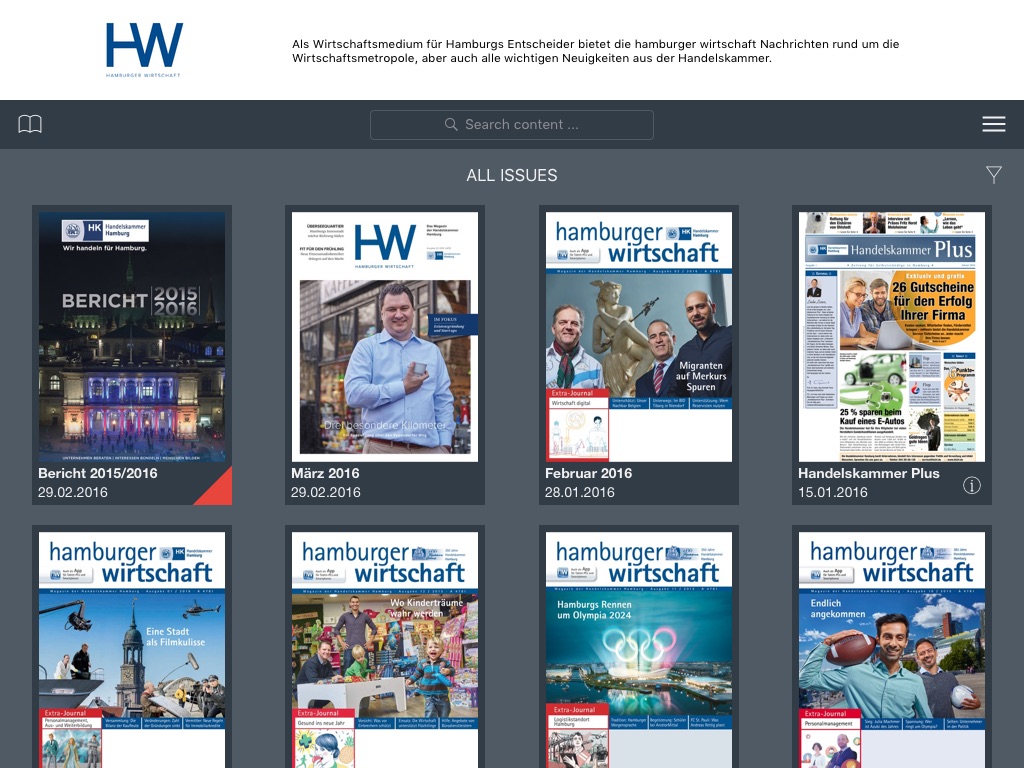
Task: Click the search magnifier icon
Action: (451, 124)
